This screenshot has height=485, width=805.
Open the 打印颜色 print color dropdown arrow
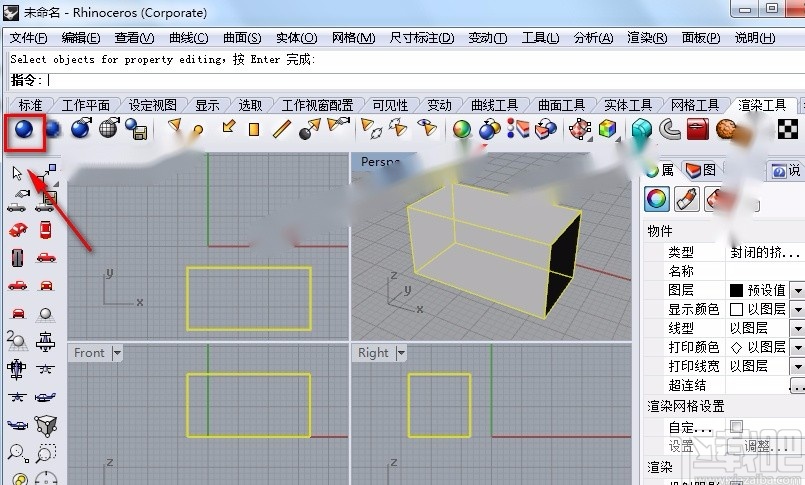pos(797,347)
